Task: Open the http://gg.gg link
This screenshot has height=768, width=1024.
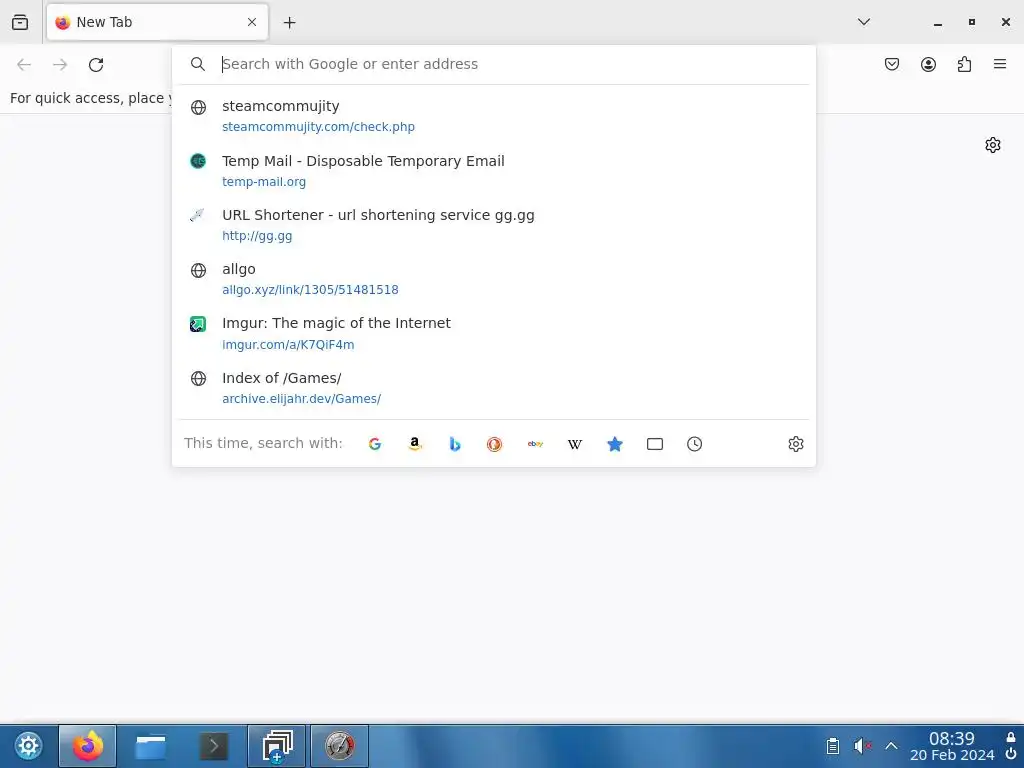Action: (x=257, y=236)
